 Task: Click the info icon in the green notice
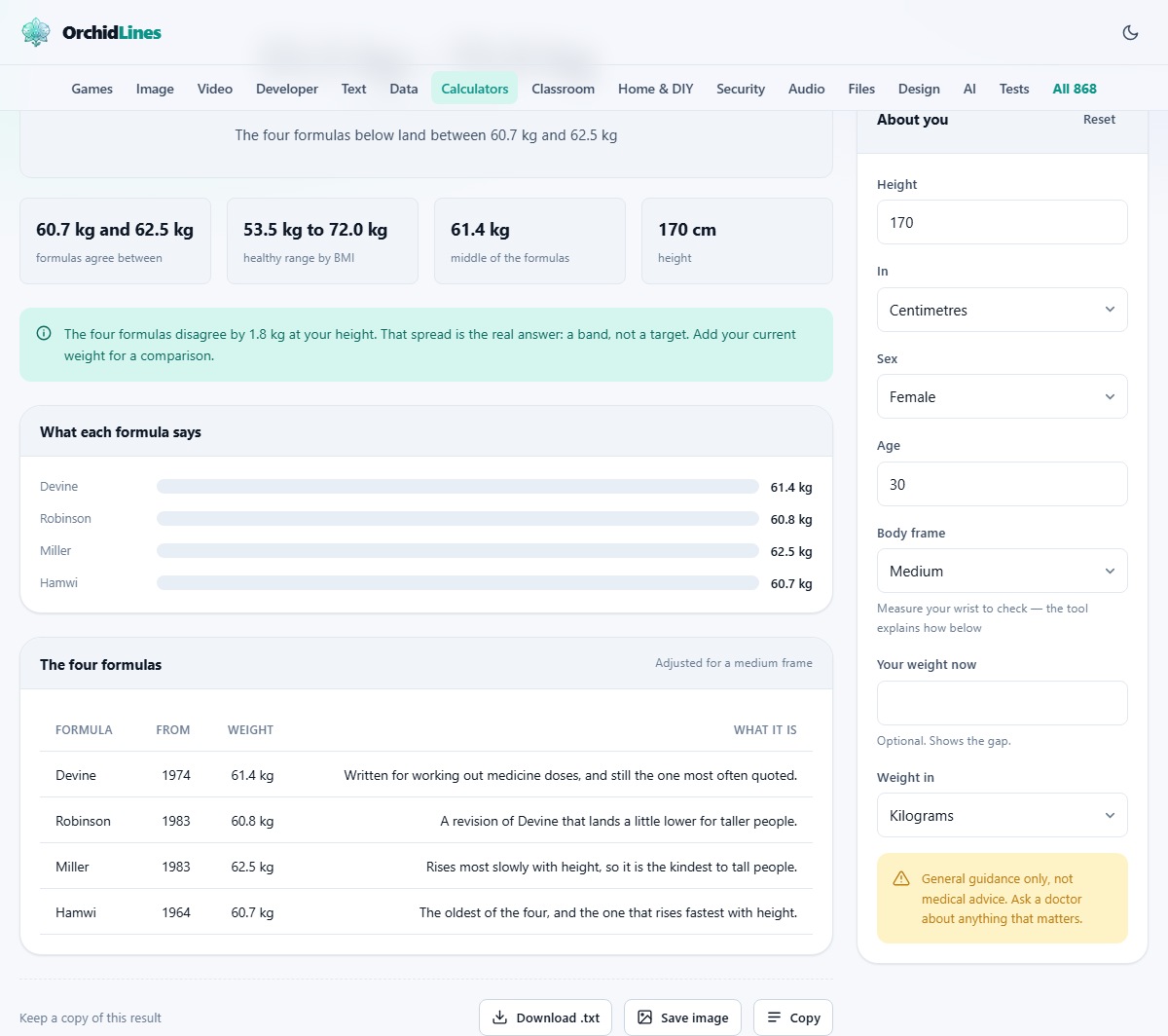pyautogui.click(x=44, y=333)
